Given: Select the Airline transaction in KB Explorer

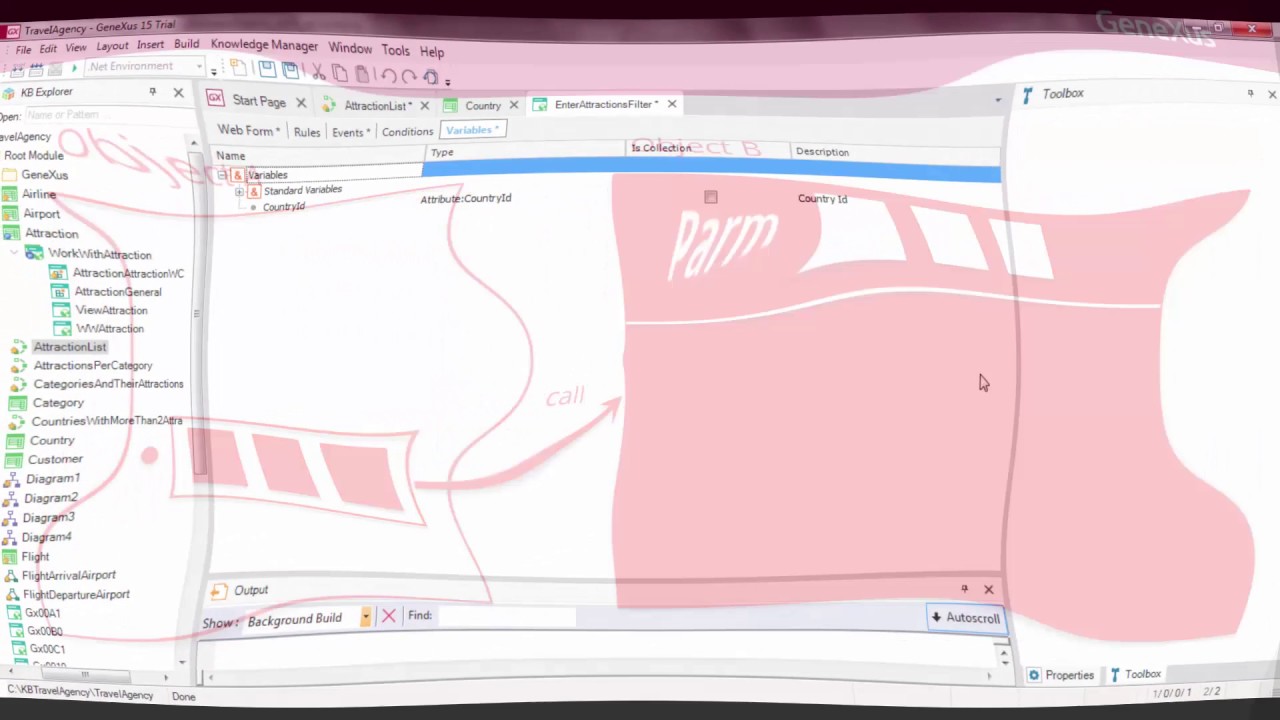Looking at the screenshot, I should pyautogui.click(x=38, y=194).
